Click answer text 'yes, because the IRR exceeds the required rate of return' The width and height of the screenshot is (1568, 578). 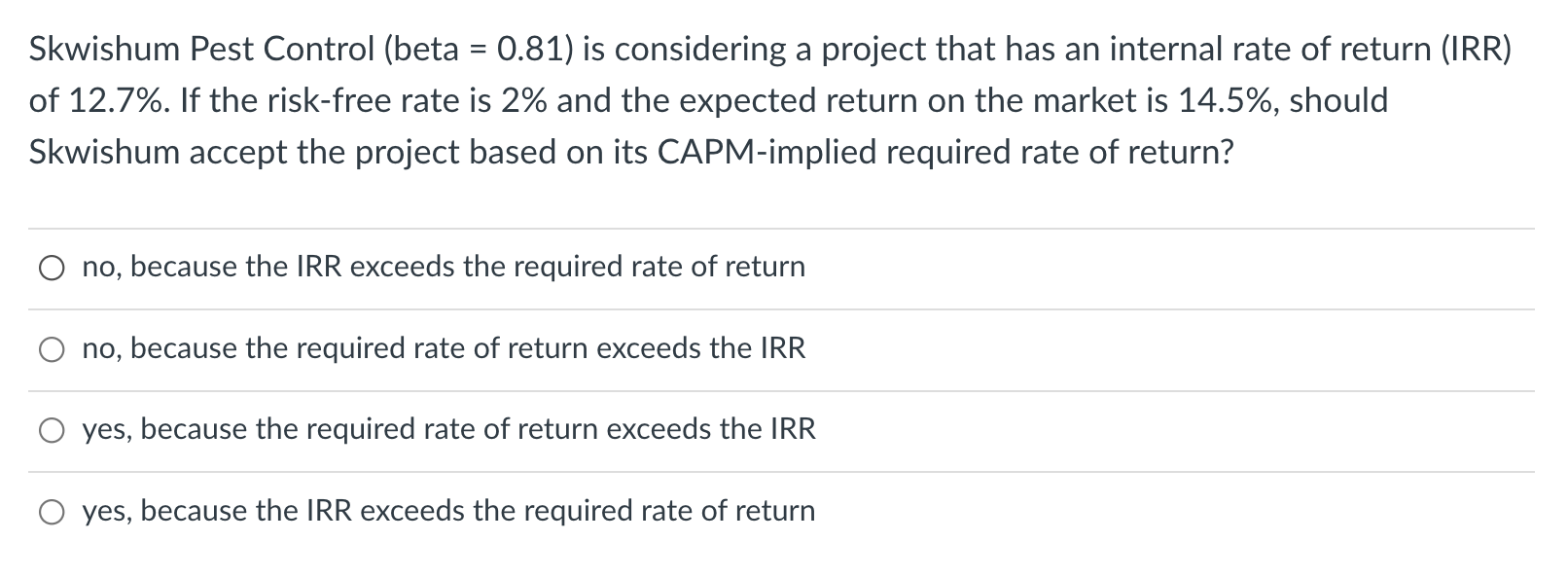click(448, 511)
